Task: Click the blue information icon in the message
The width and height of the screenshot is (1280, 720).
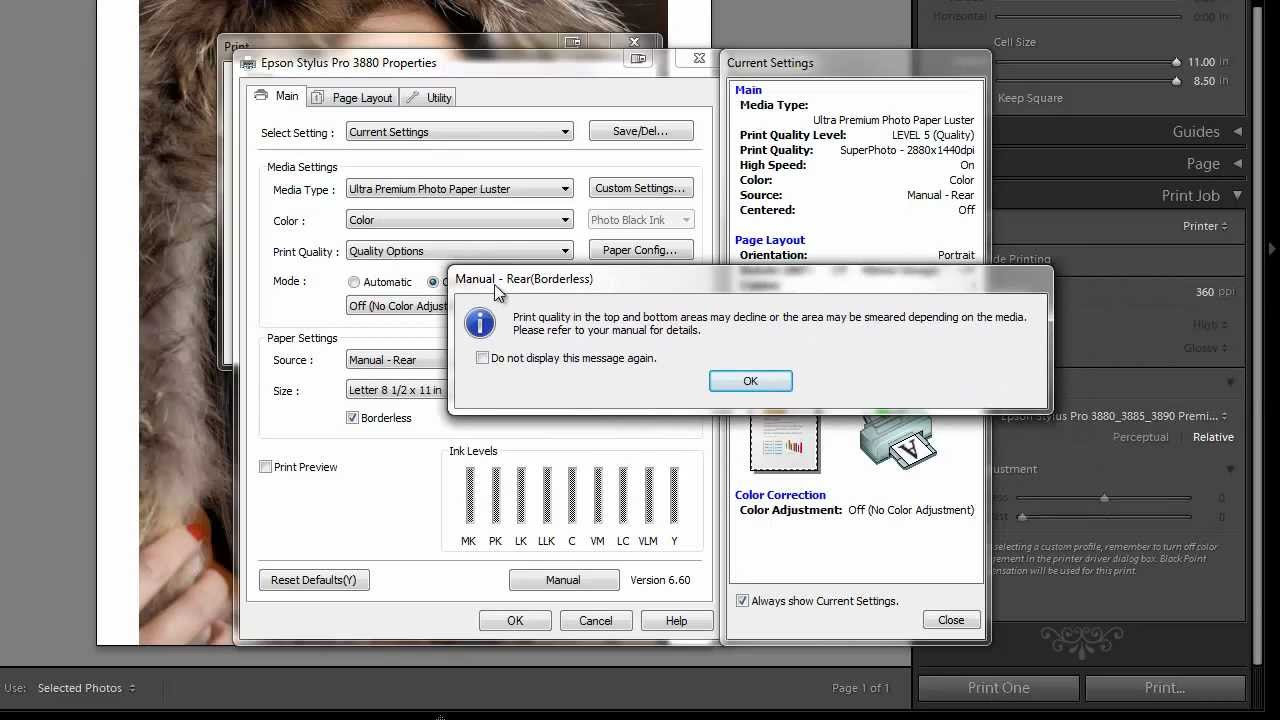Action: (480, 323)
